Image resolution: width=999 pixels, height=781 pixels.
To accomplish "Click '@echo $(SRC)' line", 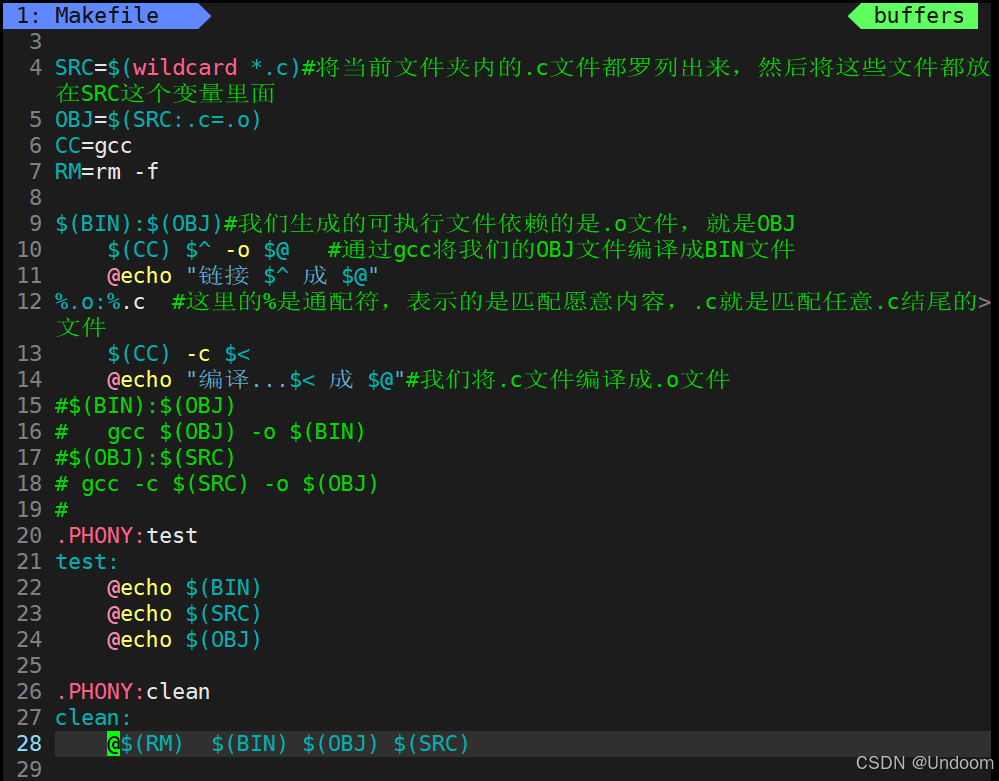I will (184, 614).
